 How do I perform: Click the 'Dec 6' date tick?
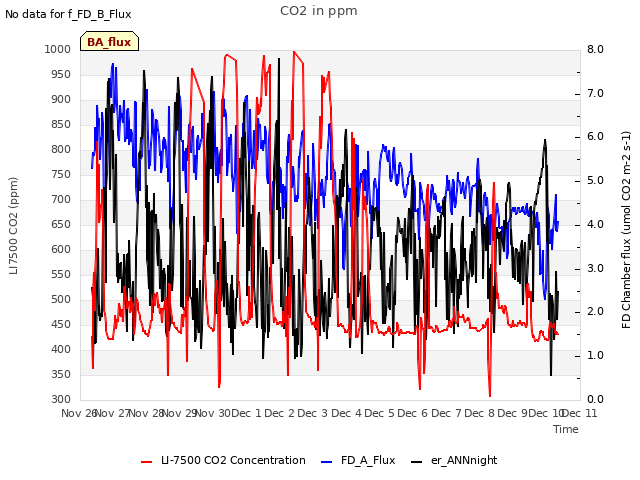(x=413, y=413)
